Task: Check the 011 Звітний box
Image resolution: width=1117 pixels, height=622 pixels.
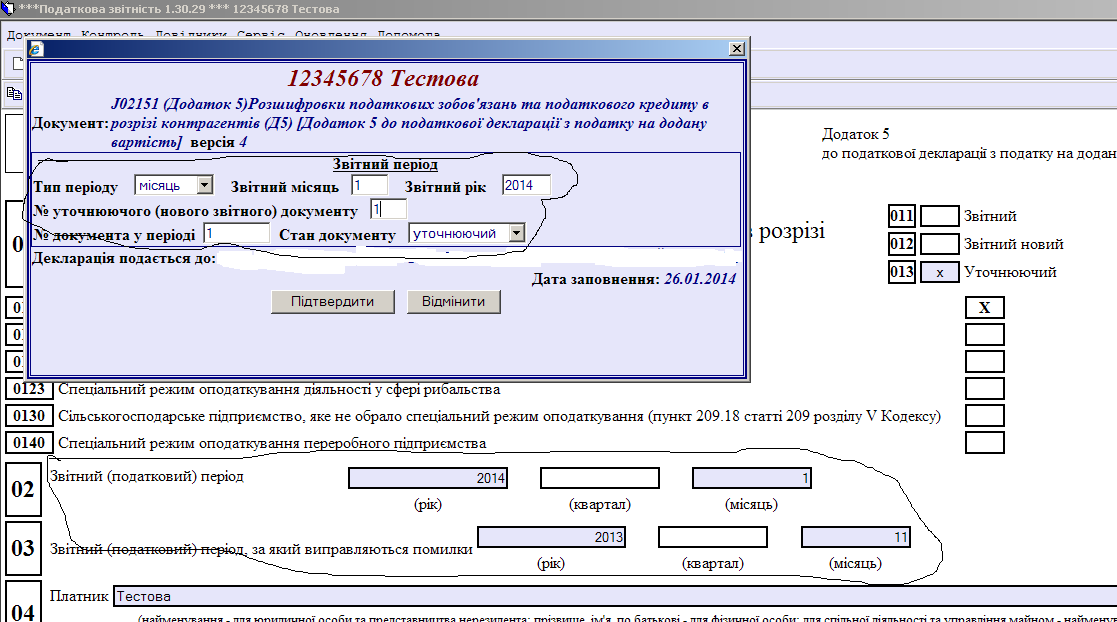Action: tap(939, 216)
